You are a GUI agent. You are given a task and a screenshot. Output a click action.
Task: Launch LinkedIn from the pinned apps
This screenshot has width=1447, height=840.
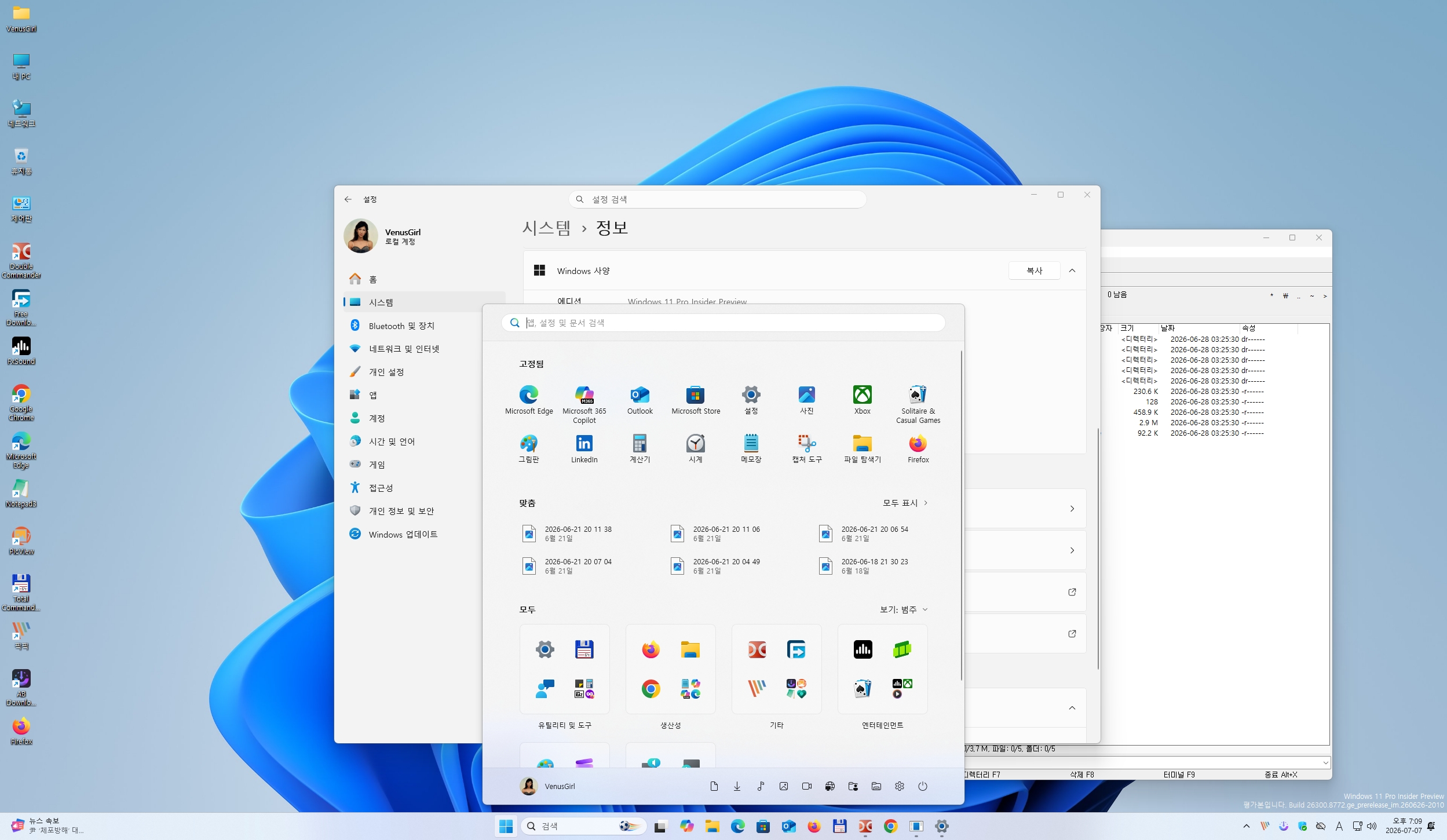584,449
